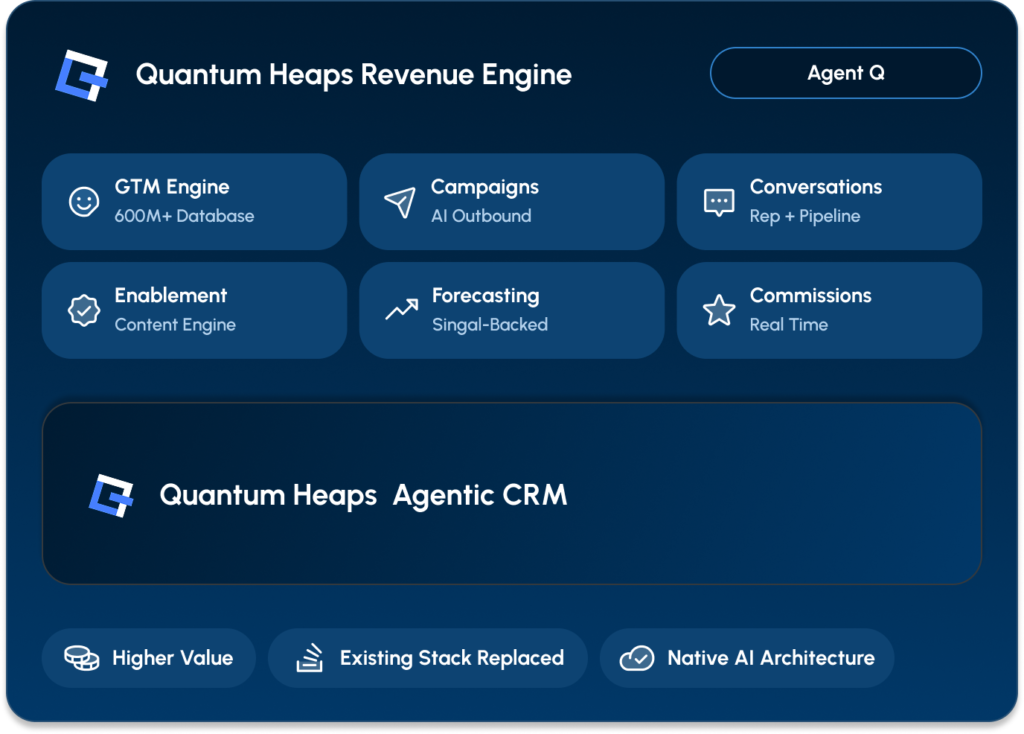Viewport: 1024px width, 734px height.
Task: Click the Conversations title
Action: click(x=816, y=187)
